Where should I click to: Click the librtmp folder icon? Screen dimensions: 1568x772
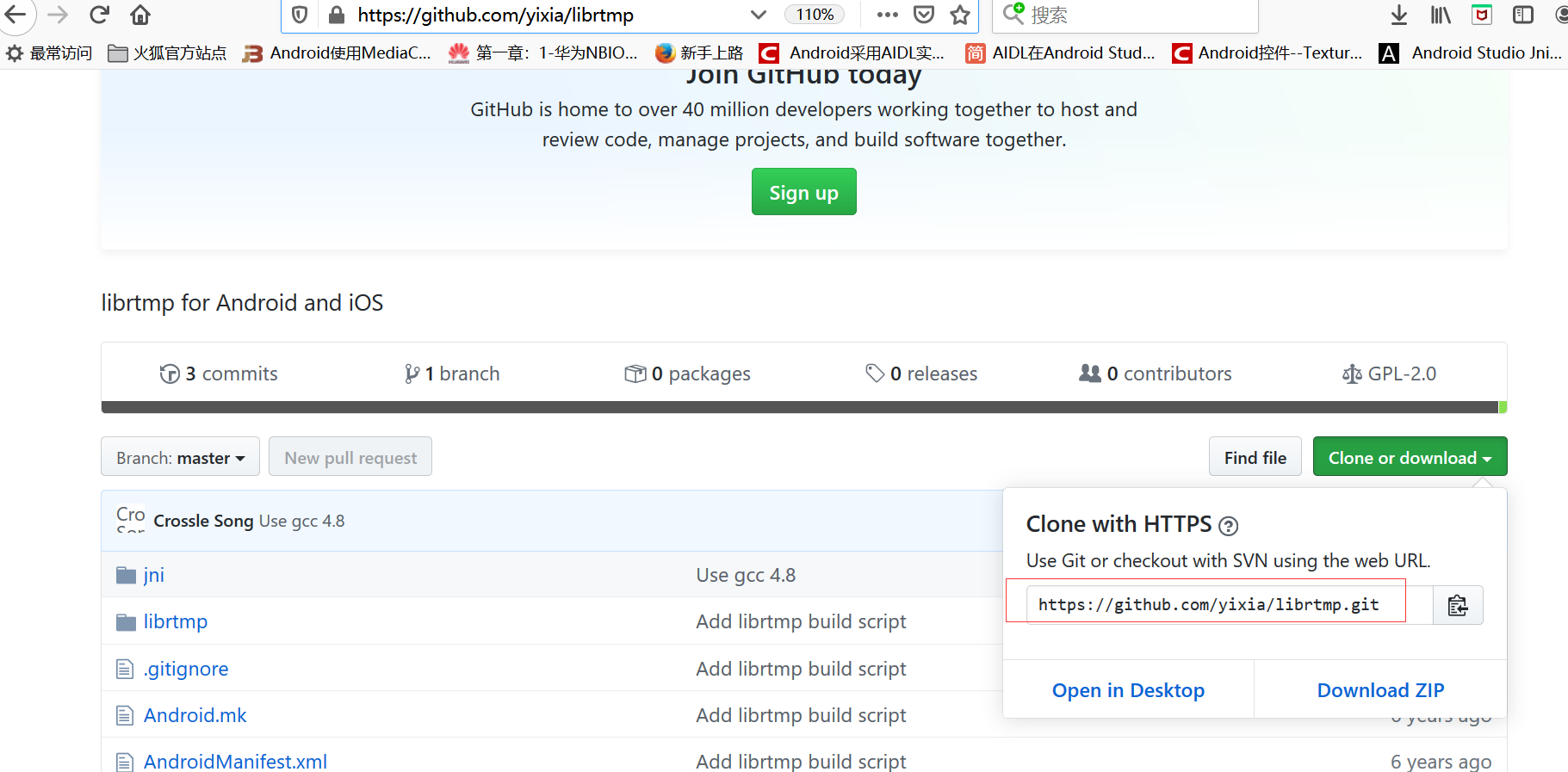click(x=126, y=621)
